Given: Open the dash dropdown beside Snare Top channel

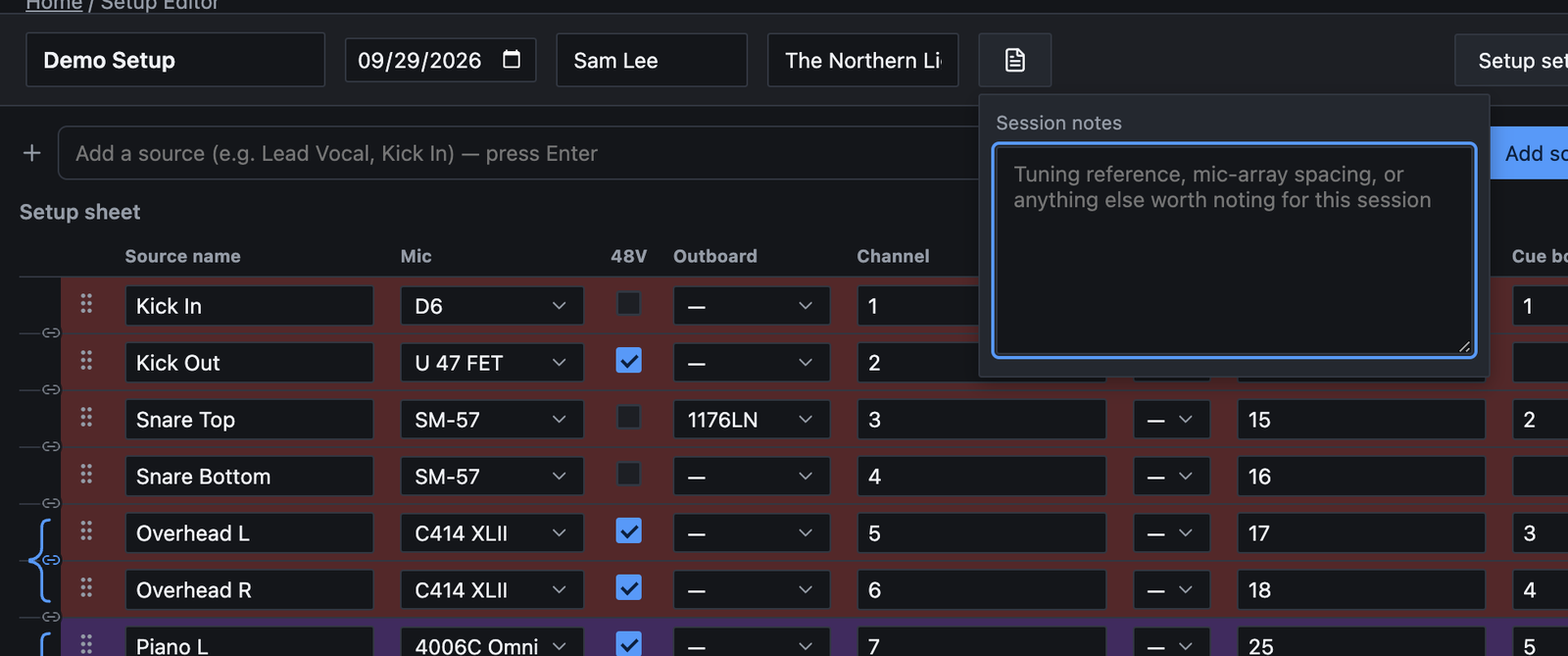Looking at the screenshot, I should click(x=1171, y=420).
